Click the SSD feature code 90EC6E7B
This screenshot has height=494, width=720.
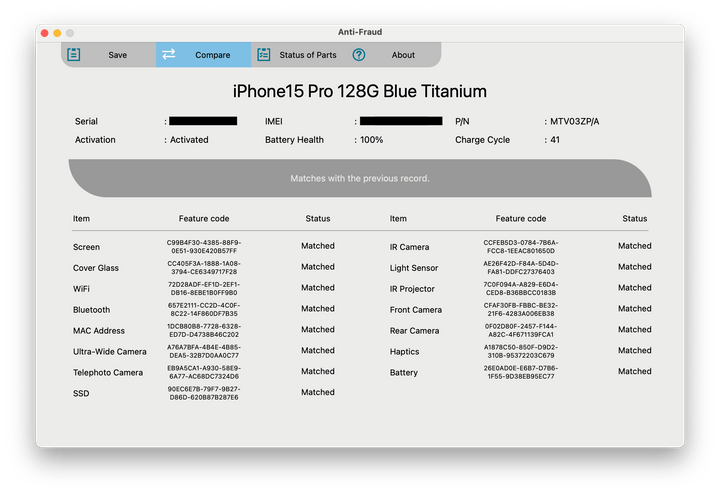click(x=204, y=393)
